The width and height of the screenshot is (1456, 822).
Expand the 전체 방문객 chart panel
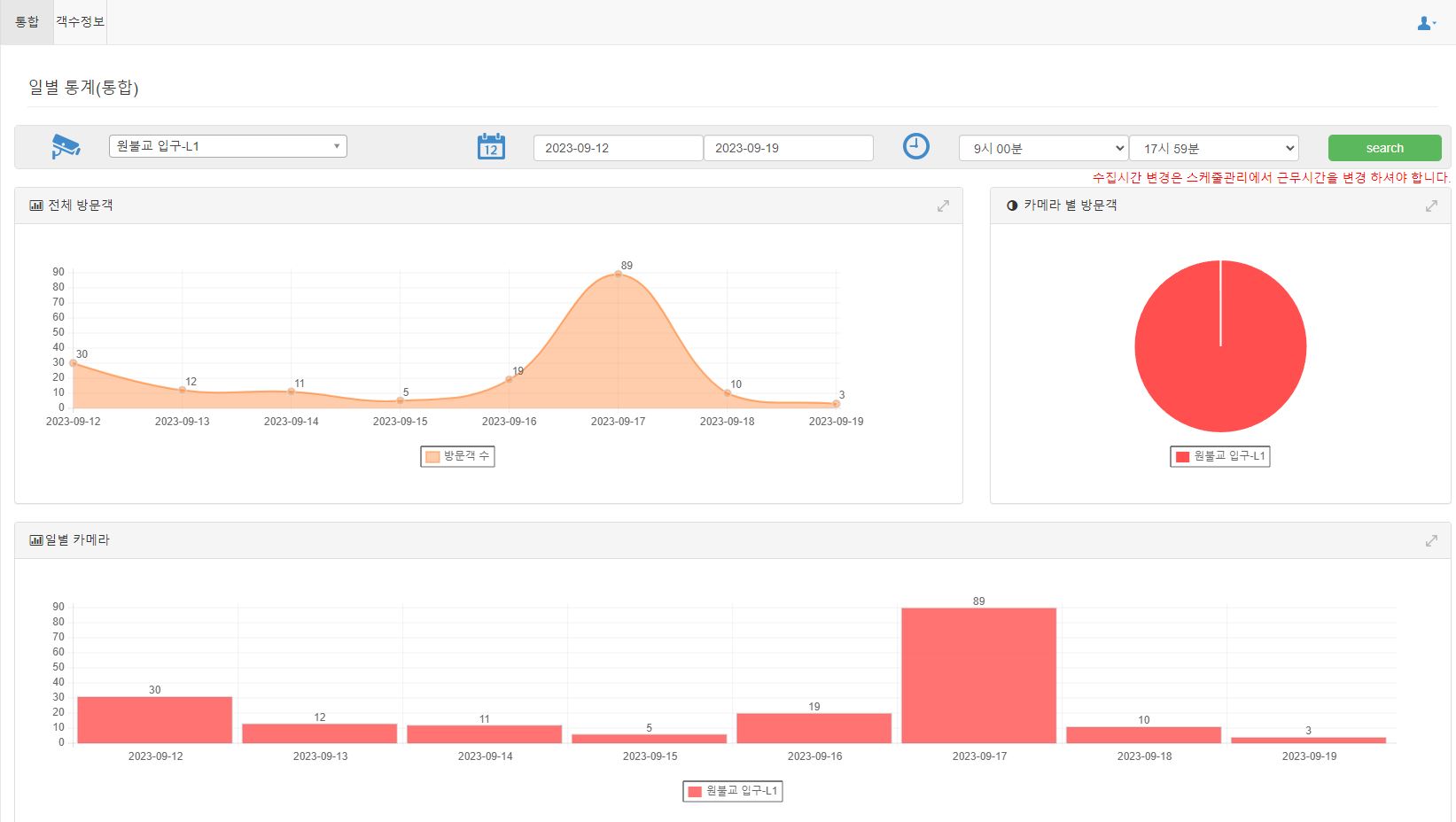(943, 205)
